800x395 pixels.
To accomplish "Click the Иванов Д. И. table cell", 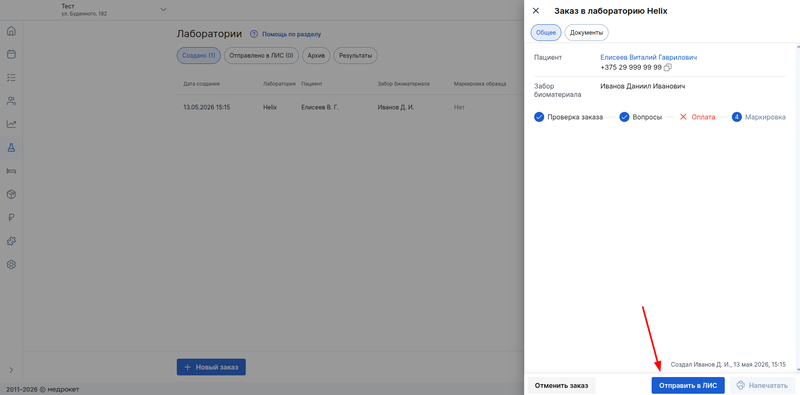I will [395, 108].
